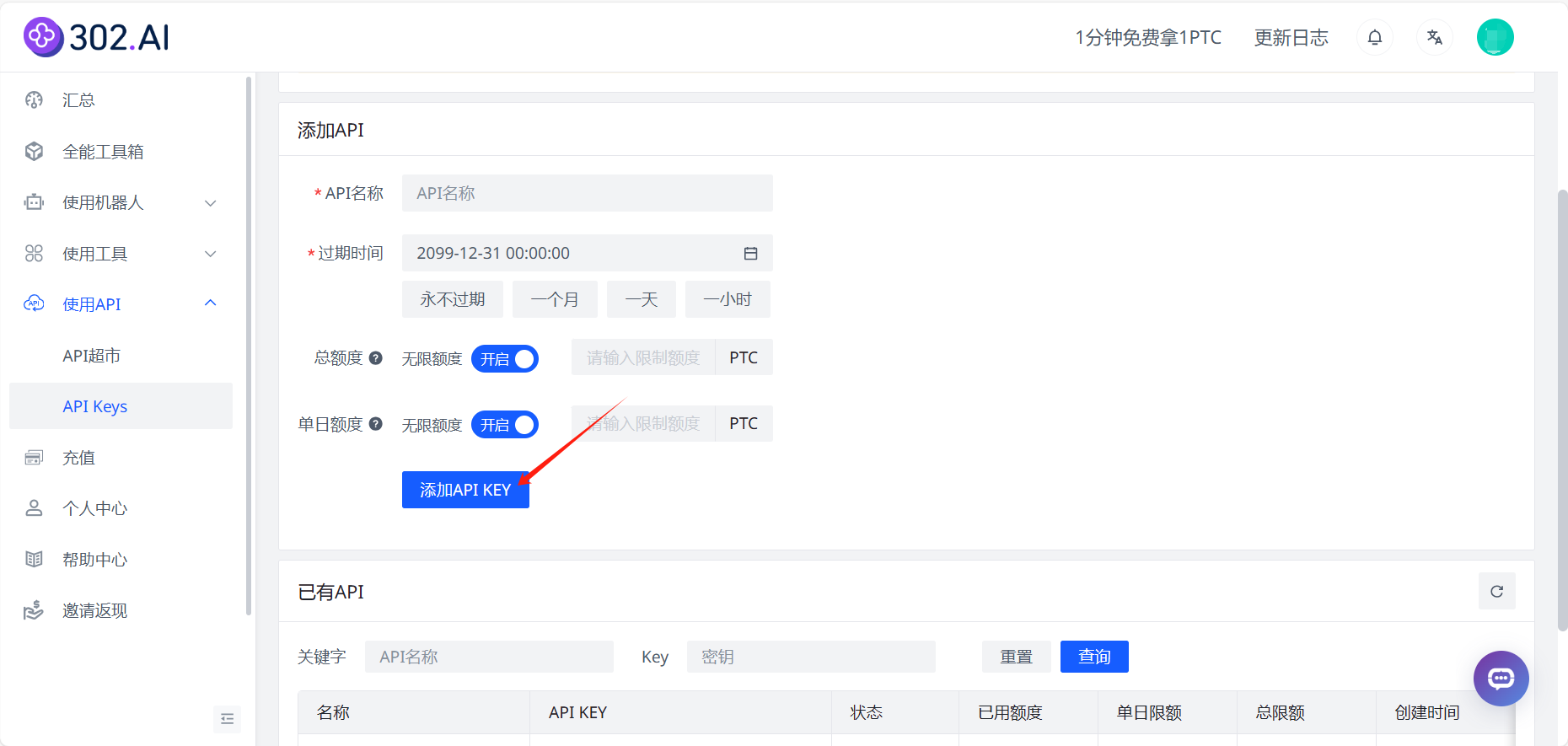Show the 总额度 help tooltip icon

(x=376, y=357)
